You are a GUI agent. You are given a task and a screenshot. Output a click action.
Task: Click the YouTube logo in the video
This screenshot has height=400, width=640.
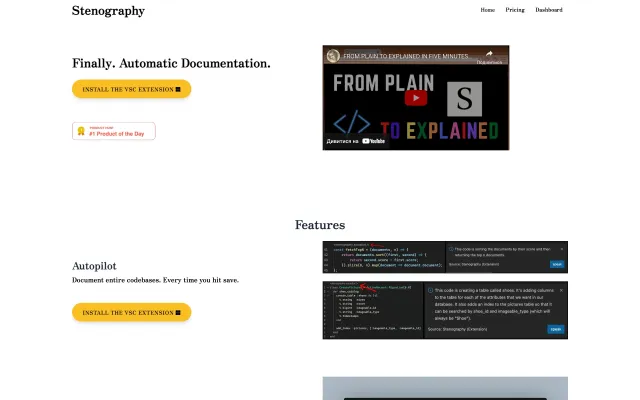click(x=373, y=141)
